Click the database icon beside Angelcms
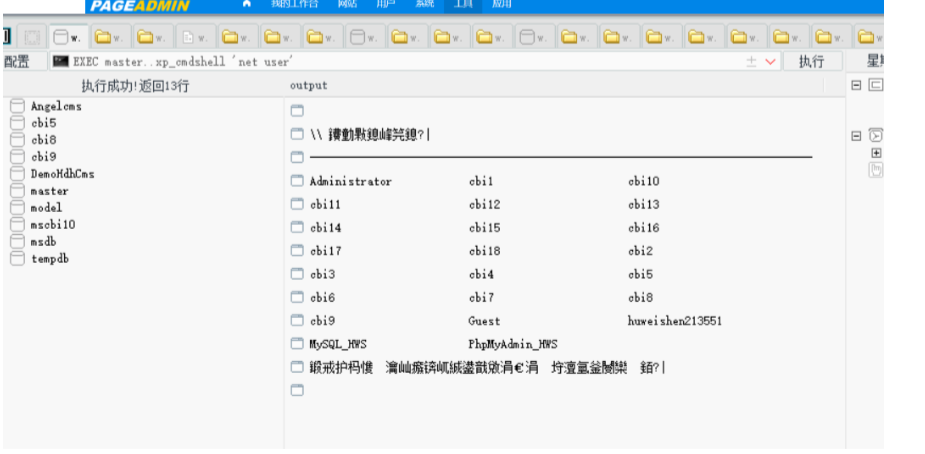The width and height of the screenshot is (925, 454). 18,106
